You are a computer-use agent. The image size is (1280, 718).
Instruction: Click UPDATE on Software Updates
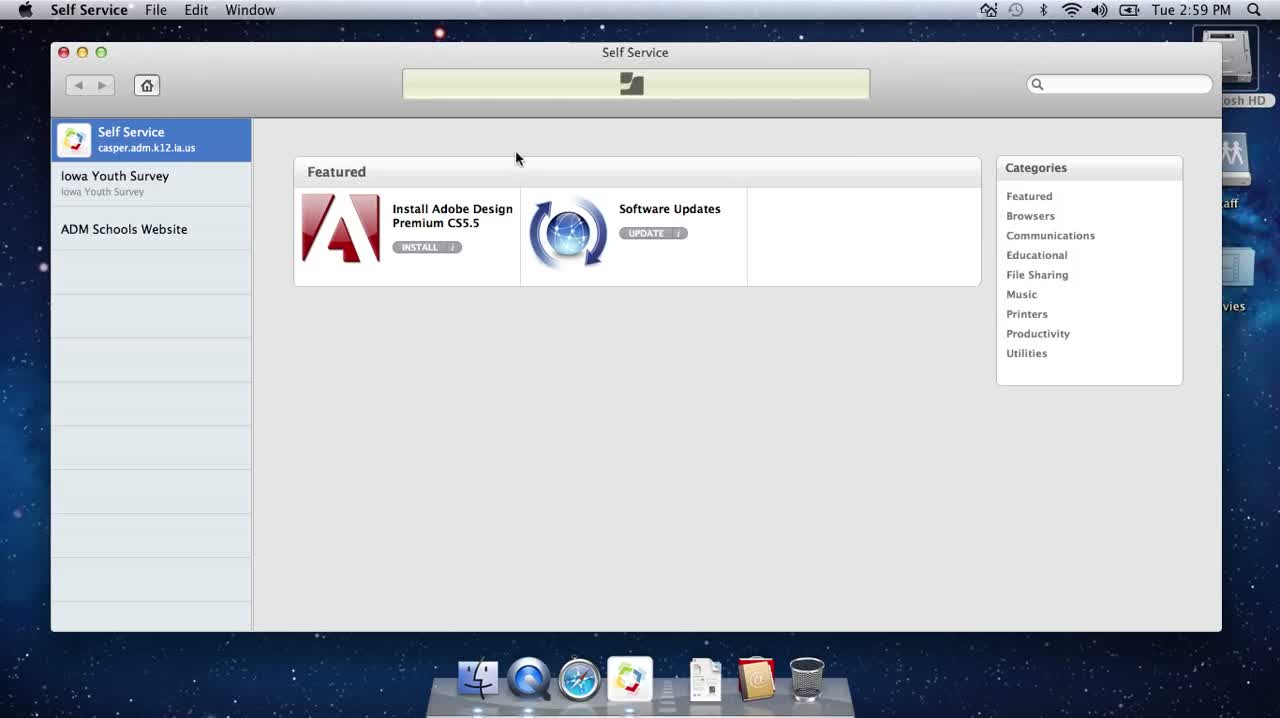click(646, 233)
